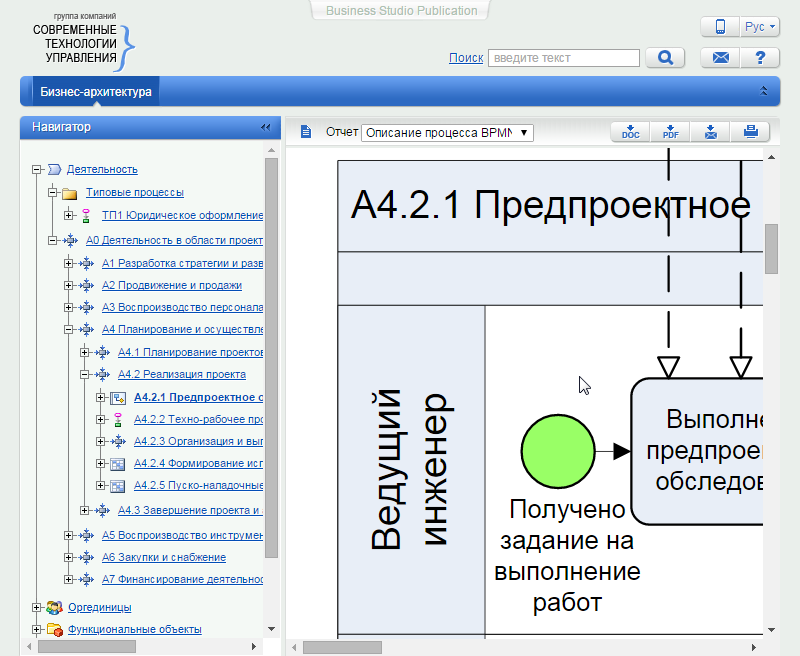Collapse the Navigator panel with double arrows

click(265, 127)
